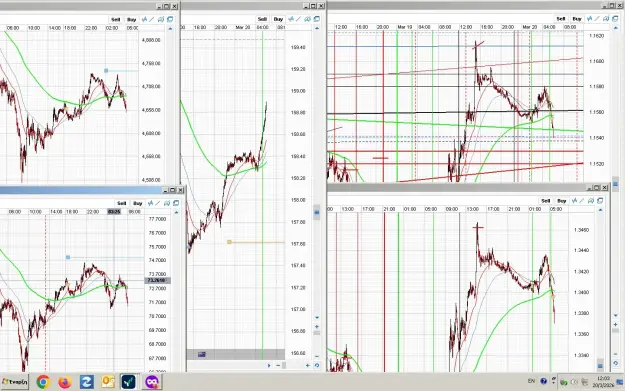Click Buy in the 73.7000 chart window
This screenshot has height=391, width=625.
point(138,203)
